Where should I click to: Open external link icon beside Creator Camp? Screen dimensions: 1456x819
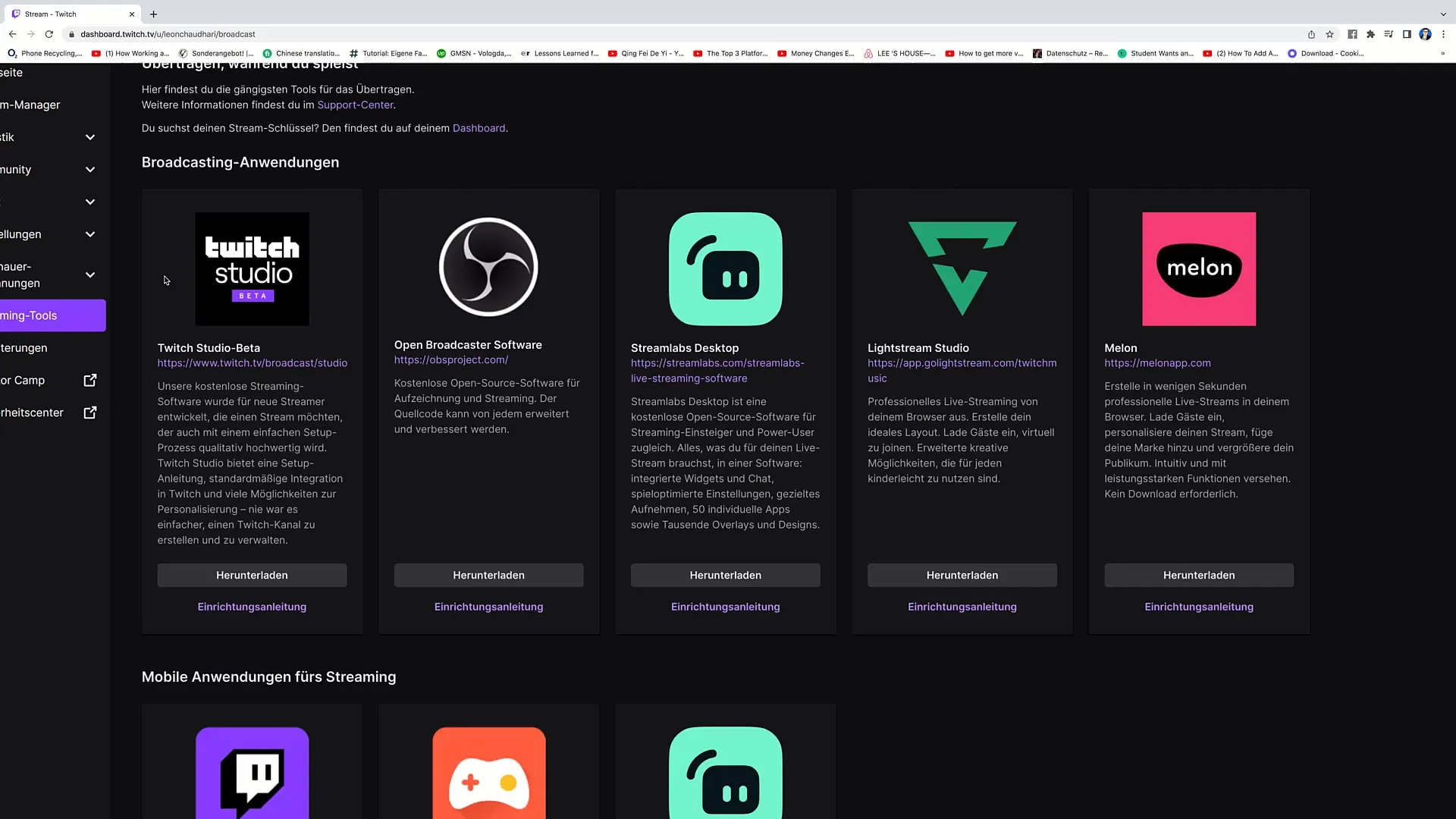(89, 380)
